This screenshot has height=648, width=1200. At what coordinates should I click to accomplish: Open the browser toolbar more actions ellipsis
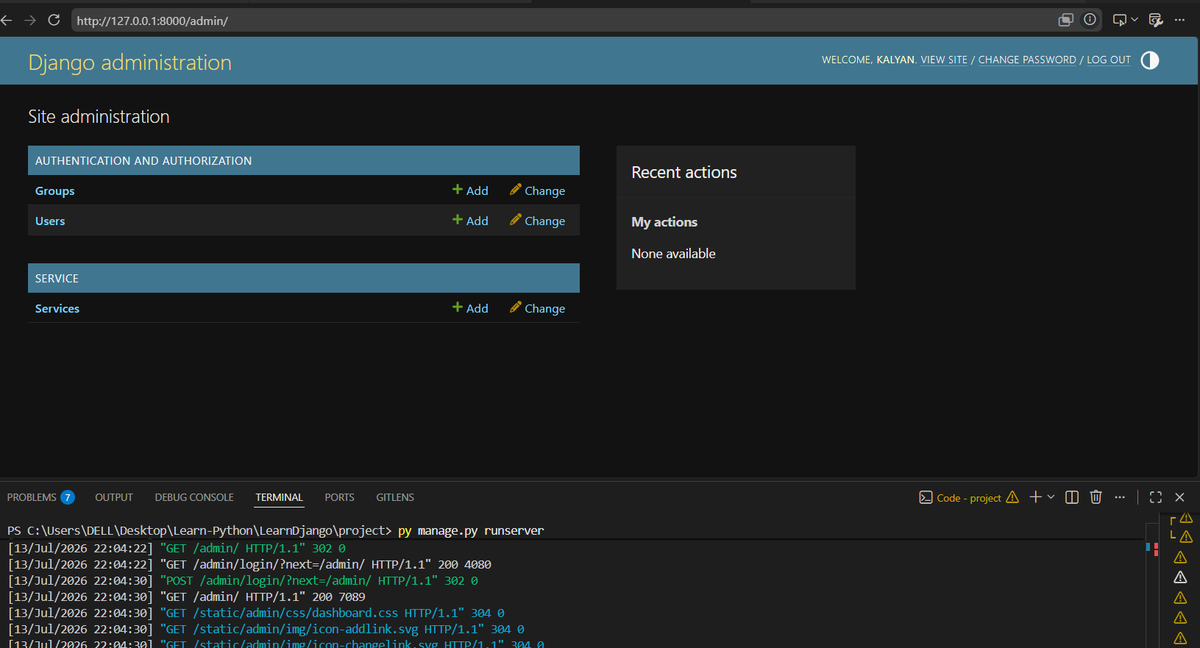(x=1179, y=20)
